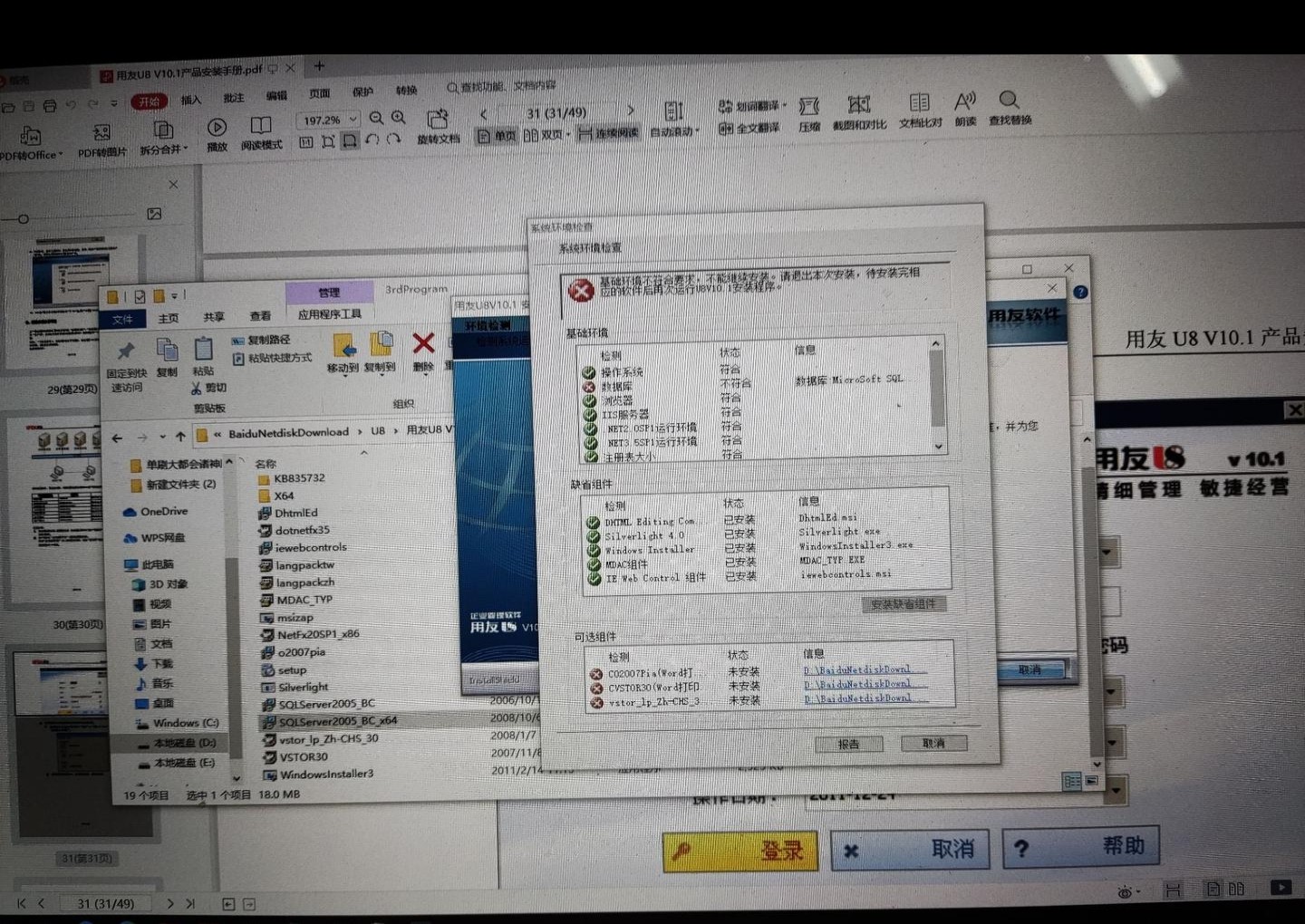Image resolution: width=1305 pixels, height=924 pixels.
Task: Select the setup file in Explorer list
Action: (284, 670)
